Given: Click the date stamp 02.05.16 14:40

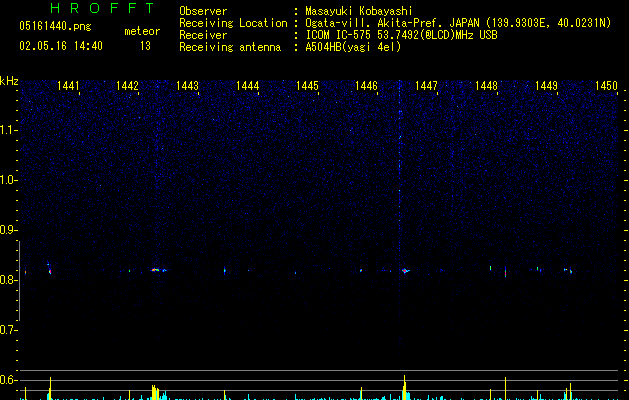Looking at the screenshot, I should pyautogui.click(x=61, y=46).
